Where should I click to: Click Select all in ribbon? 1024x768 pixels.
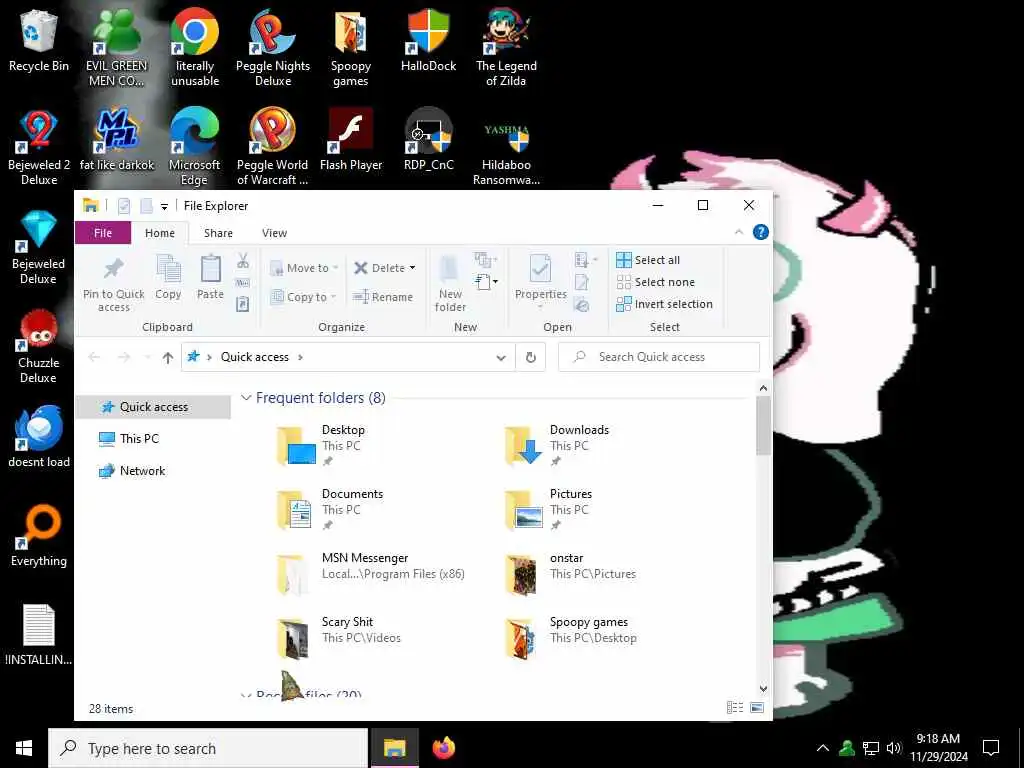pyautogui.click(x=648, y=260)
